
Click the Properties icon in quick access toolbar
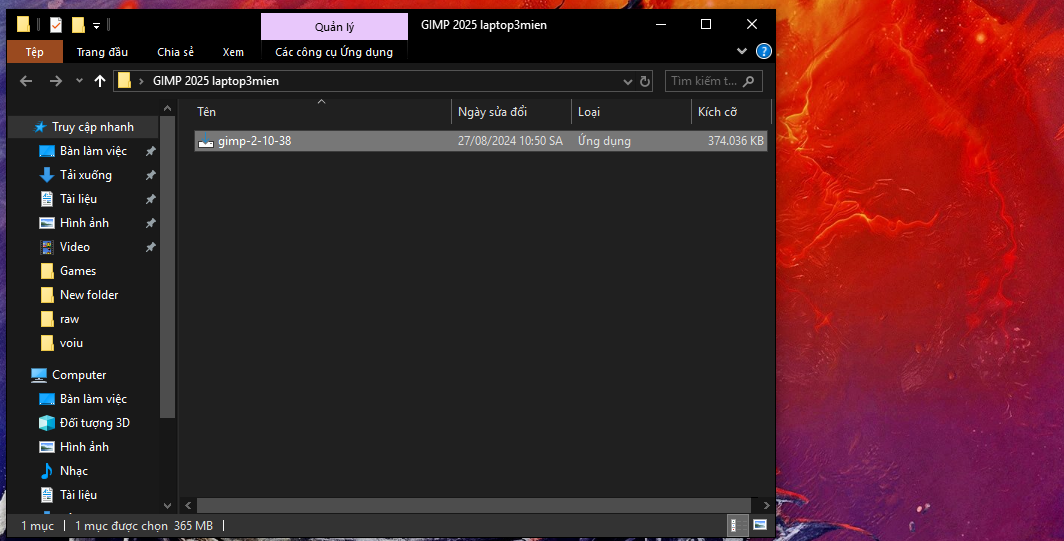tap(55, 25)
